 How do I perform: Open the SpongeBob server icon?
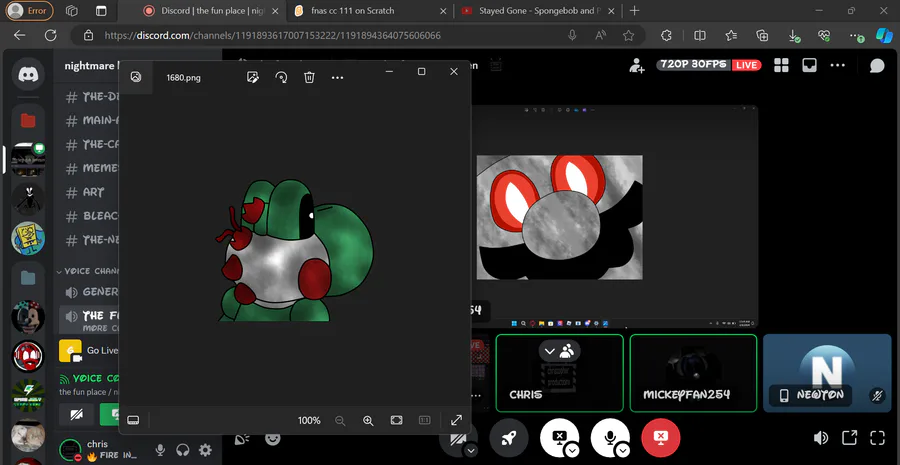coord(28,238)
